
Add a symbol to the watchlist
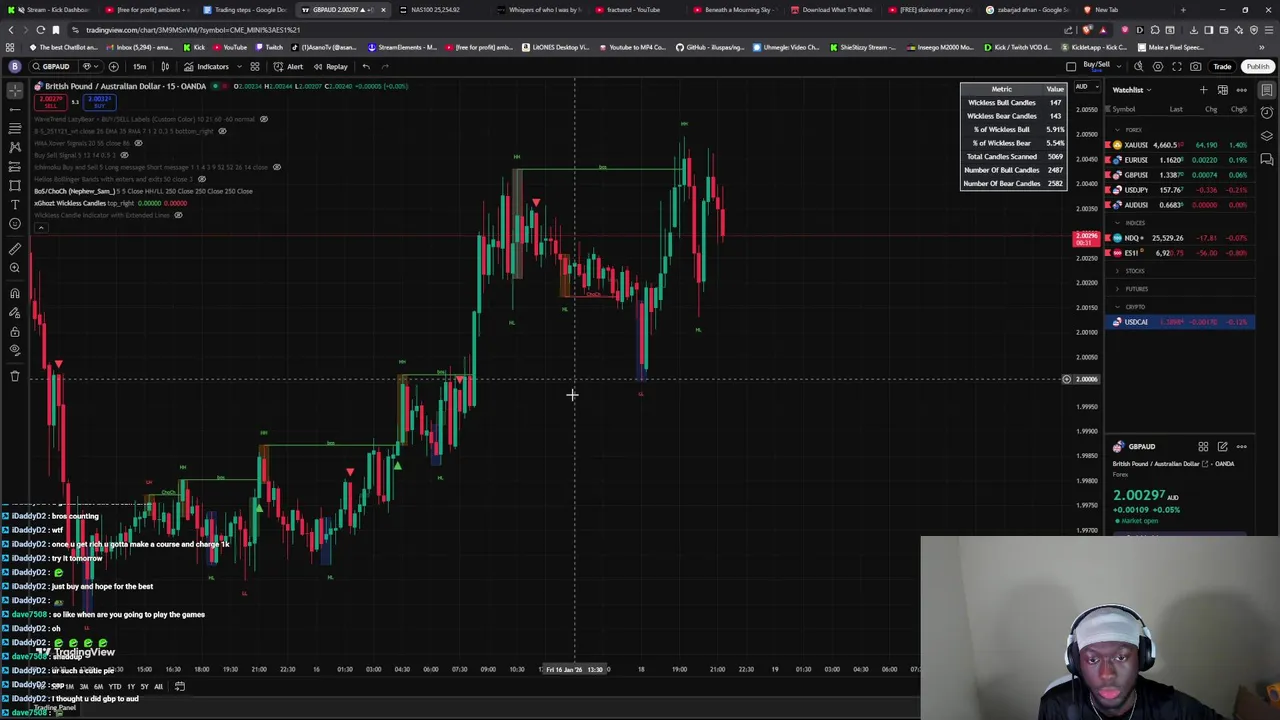tap(1203, 90)
